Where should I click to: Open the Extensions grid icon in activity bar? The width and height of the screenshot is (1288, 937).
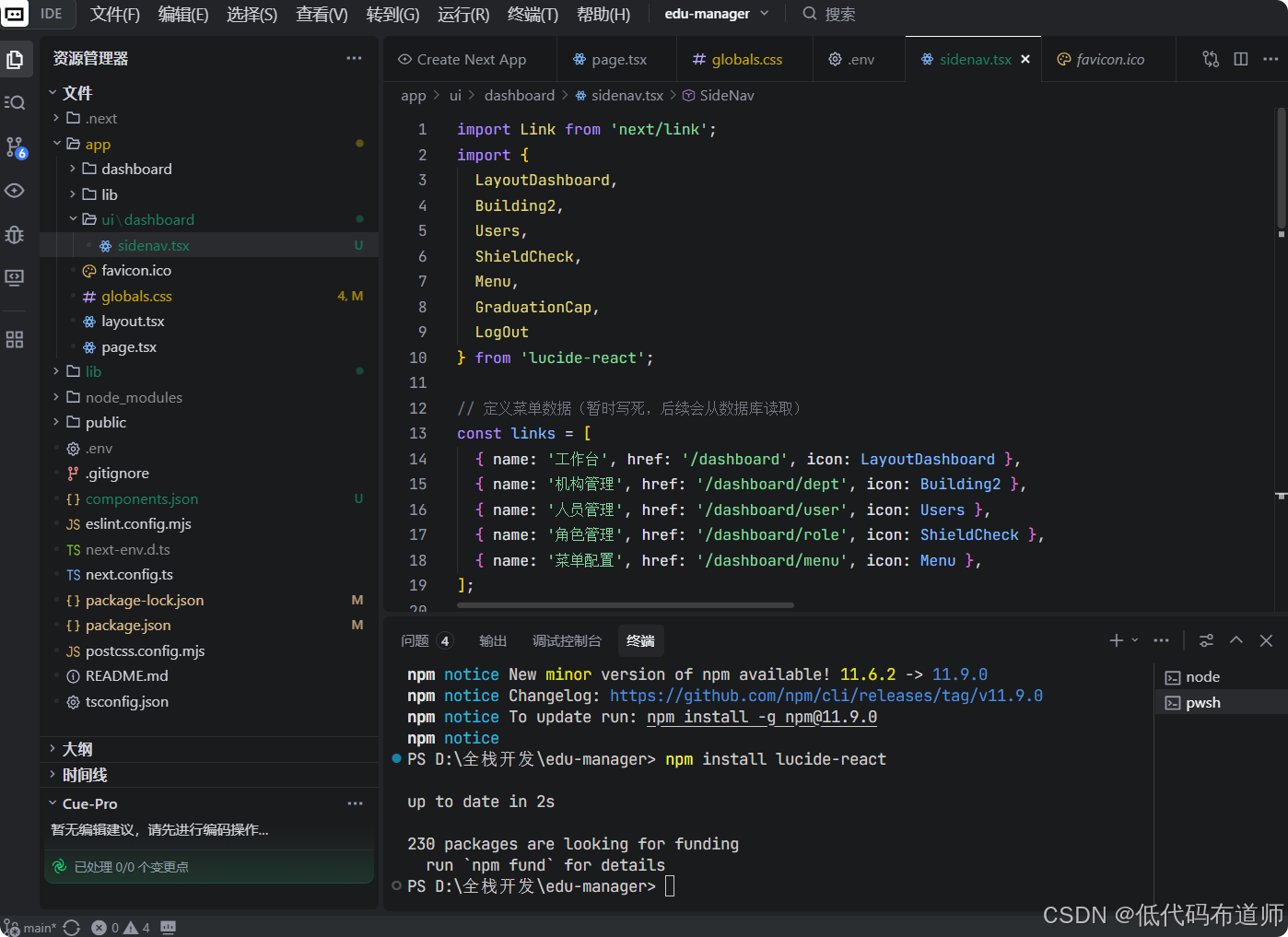(15, 340)
